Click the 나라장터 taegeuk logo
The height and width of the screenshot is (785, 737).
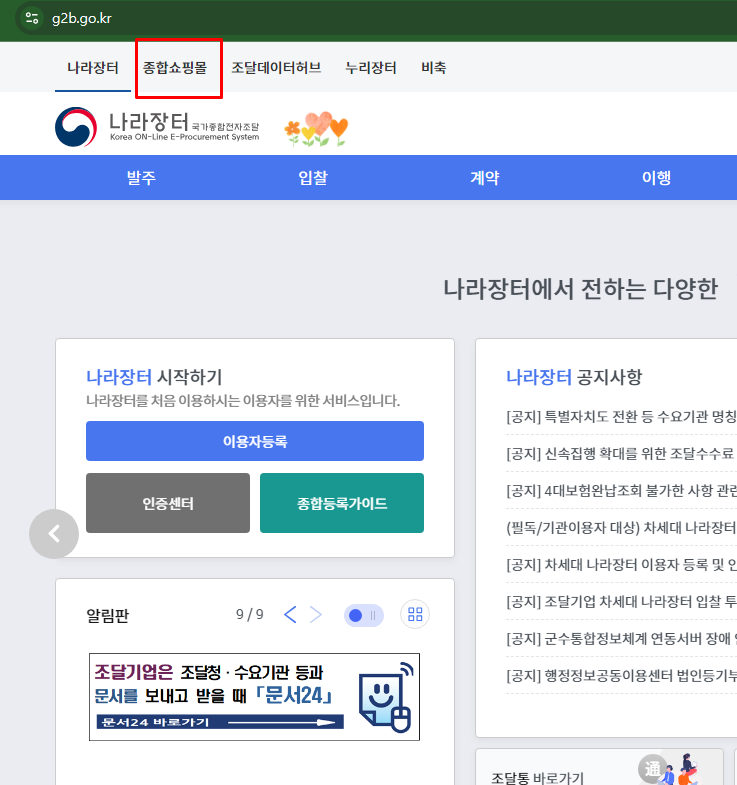(76, 127)
